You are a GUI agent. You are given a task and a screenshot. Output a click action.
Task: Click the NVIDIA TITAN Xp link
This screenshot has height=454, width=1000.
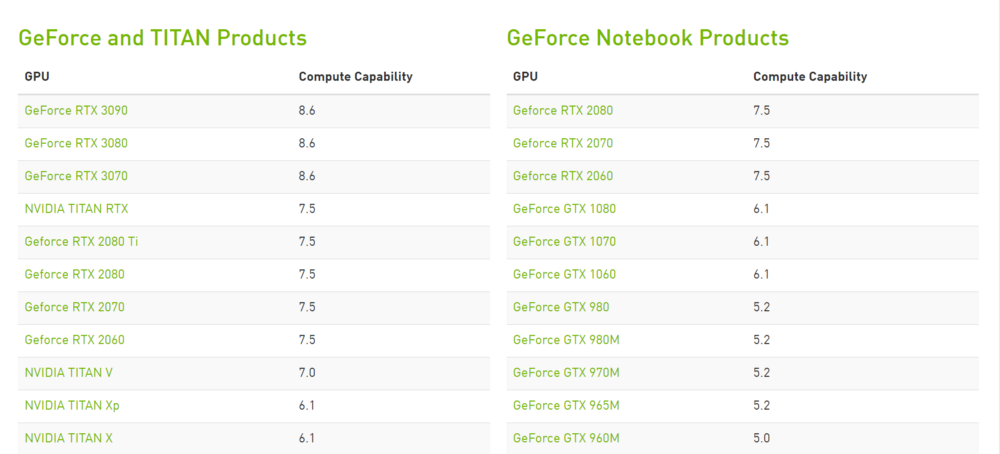(72, 405)
